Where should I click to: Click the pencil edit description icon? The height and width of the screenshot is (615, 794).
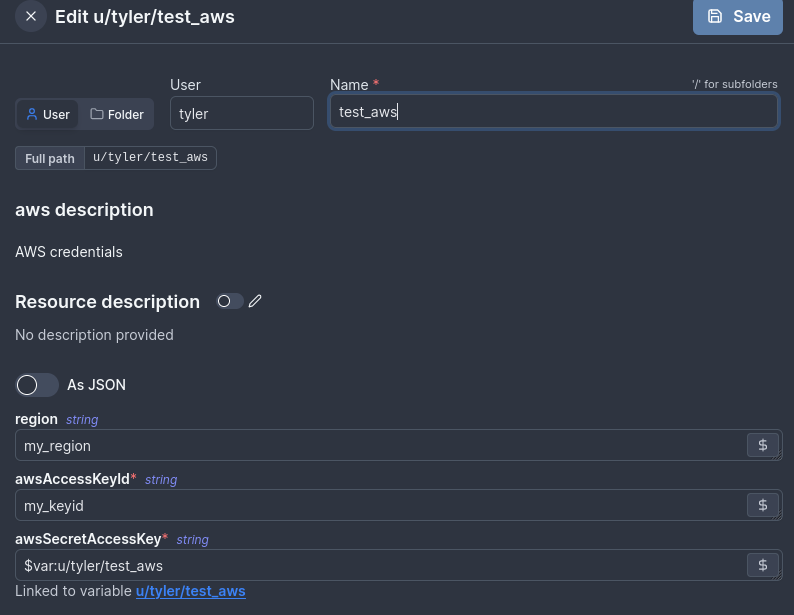[255, 301]
